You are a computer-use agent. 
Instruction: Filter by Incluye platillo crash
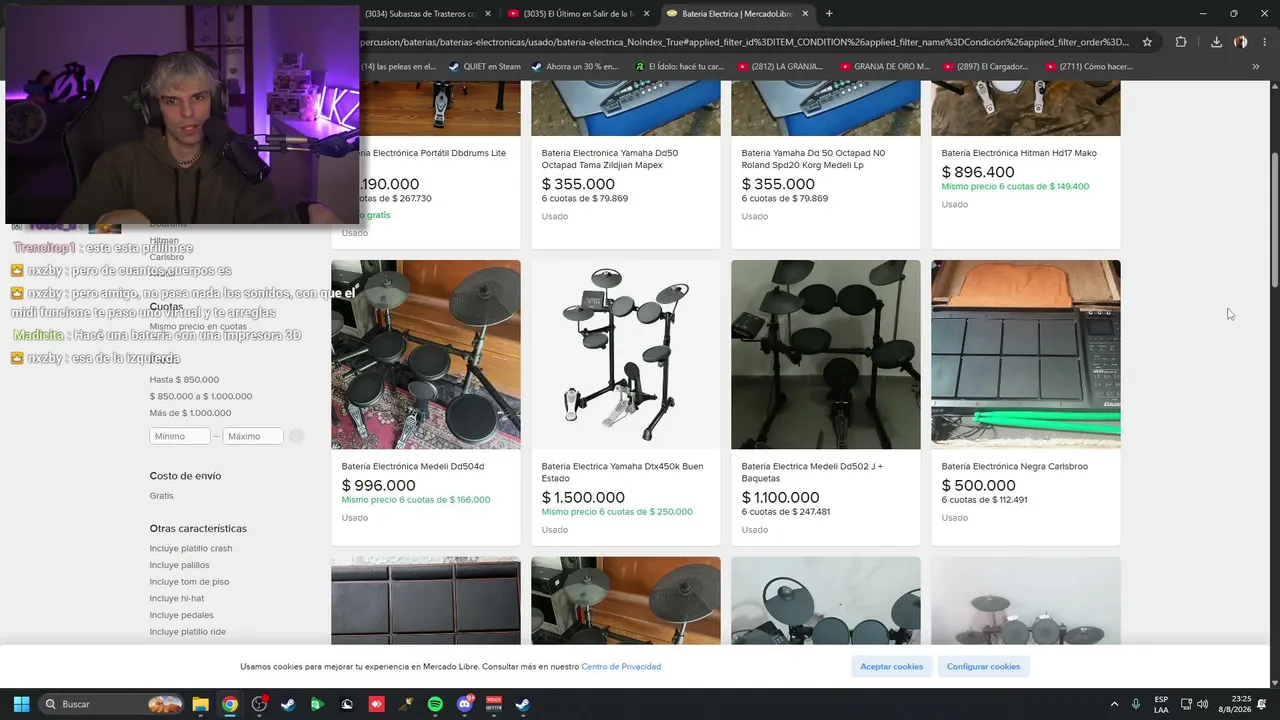point(191,548)
